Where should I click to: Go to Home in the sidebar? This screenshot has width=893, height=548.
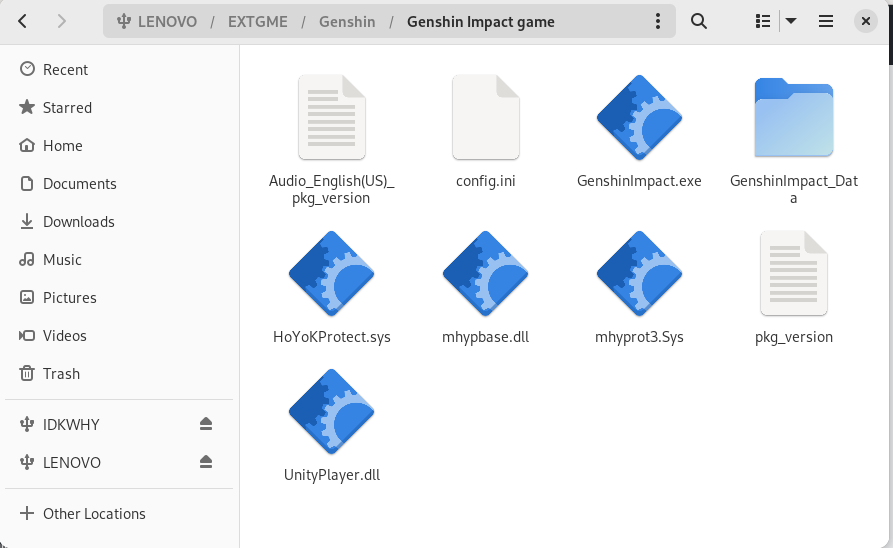point(119,146)
